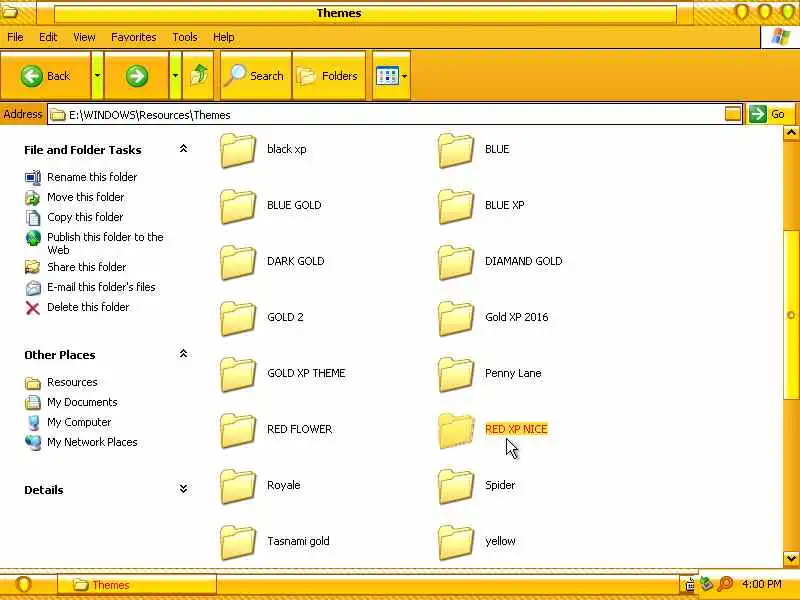Open the Search pane

point(256,76)
